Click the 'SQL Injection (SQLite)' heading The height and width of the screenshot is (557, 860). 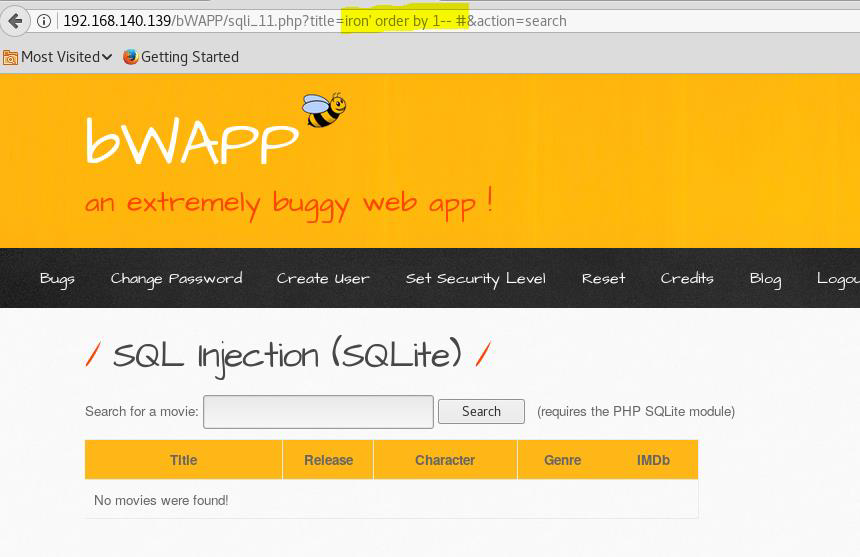point(287,356)
